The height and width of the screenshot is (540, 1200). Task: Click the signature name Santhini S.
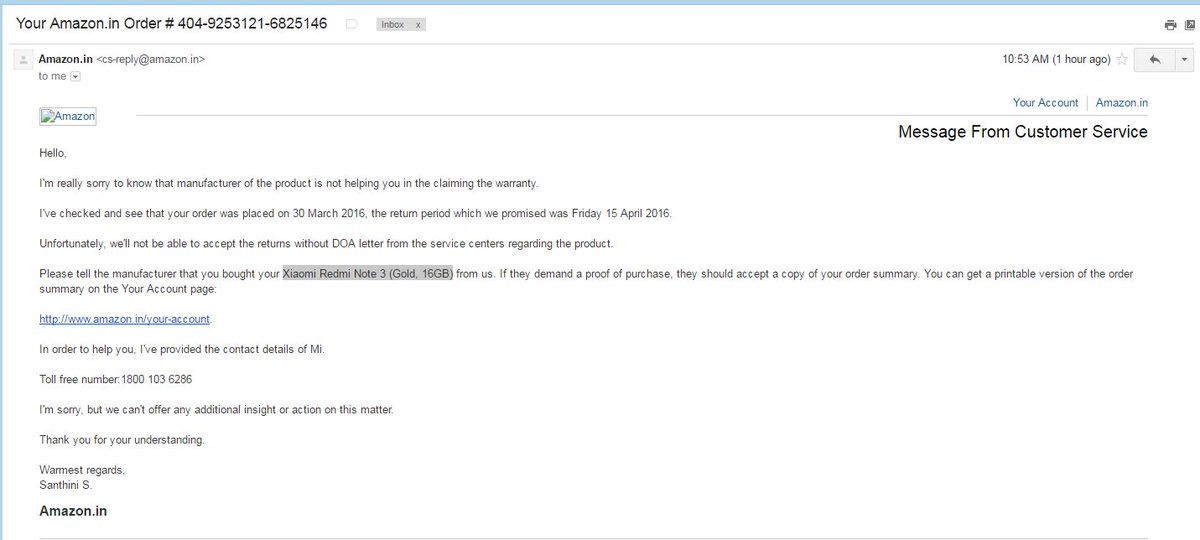coord(68,485)
